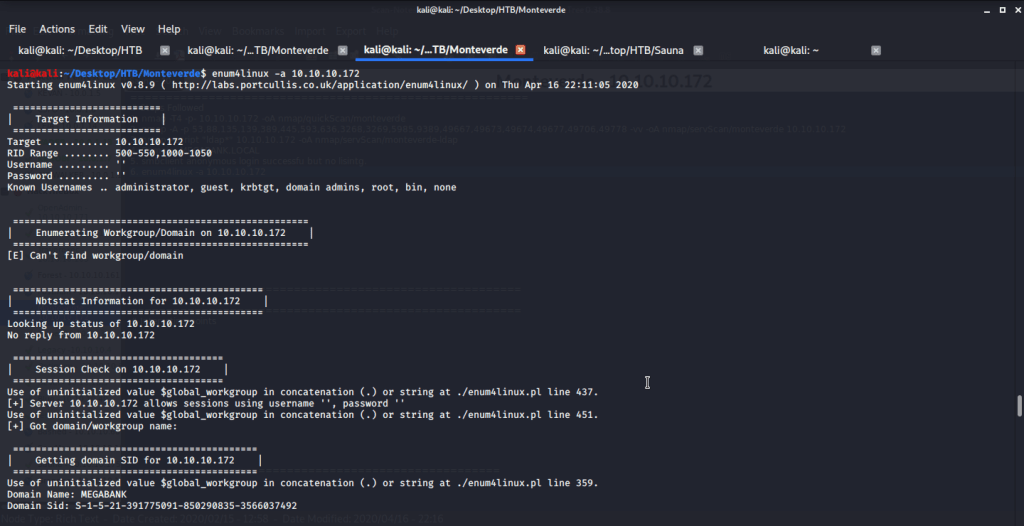Open the Edit menu
This screenshot has height=526, width=1024.
(98, 29)
